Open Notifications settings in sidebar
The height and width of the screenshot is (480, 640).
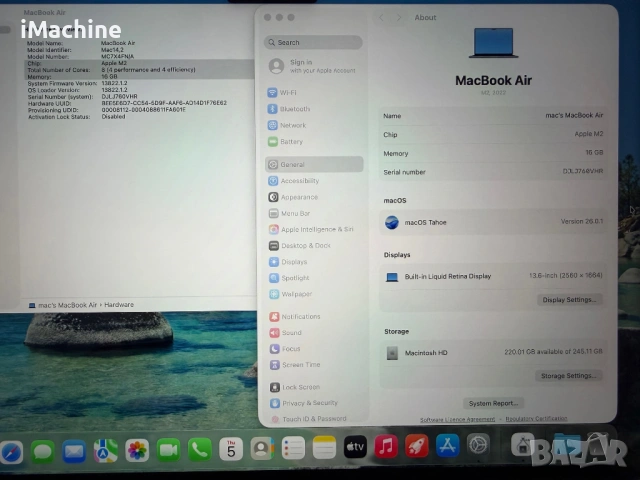click(313, 316)
